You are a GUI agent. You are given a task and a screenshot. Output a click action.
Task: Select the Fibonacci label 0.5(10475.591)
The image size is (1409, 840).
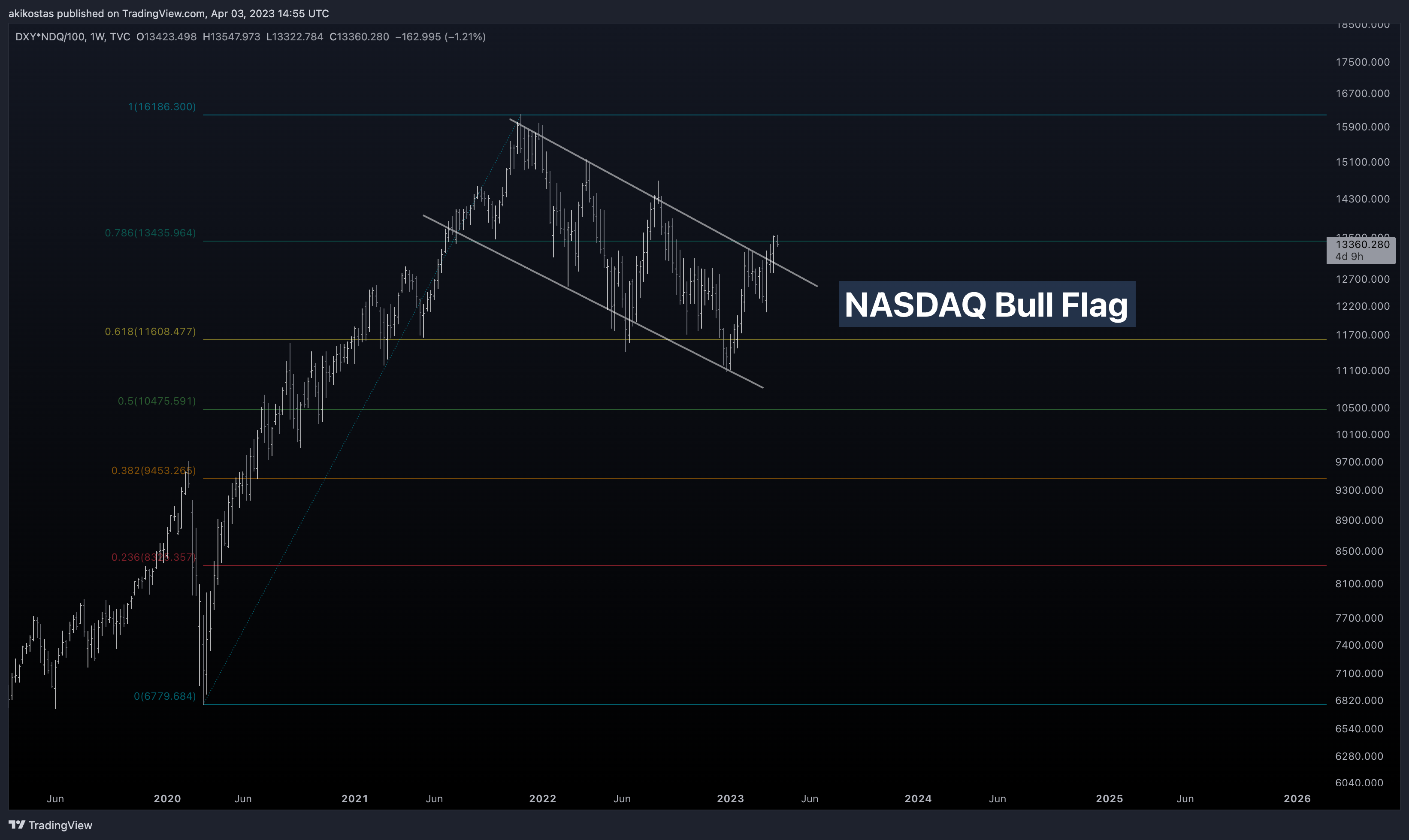coord(157,401)
